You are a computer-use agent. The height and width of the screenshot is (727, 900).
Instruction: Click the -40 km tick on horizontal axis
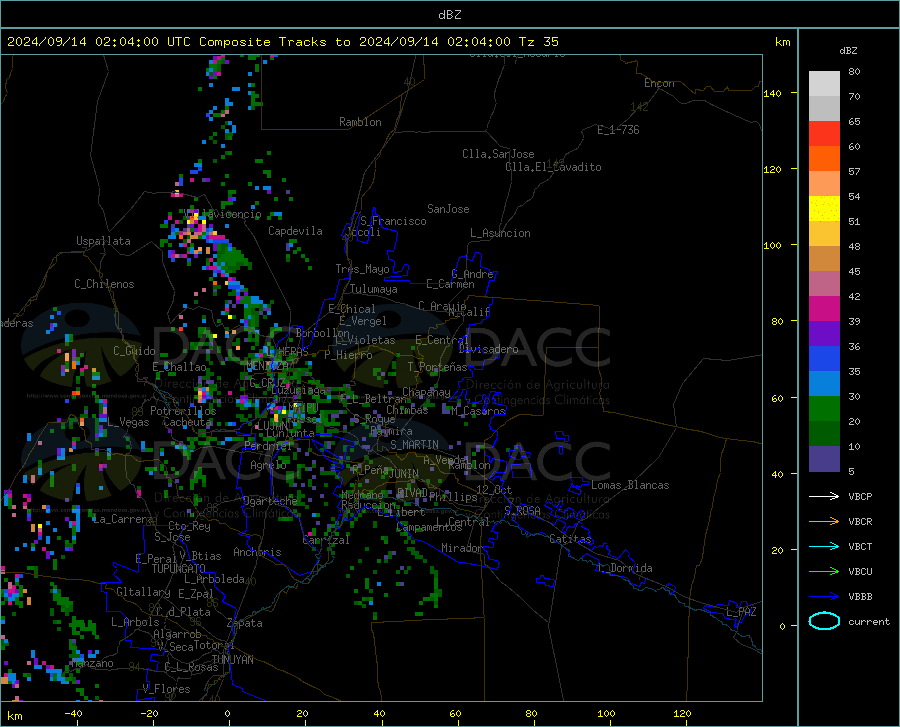pos(73,713)
